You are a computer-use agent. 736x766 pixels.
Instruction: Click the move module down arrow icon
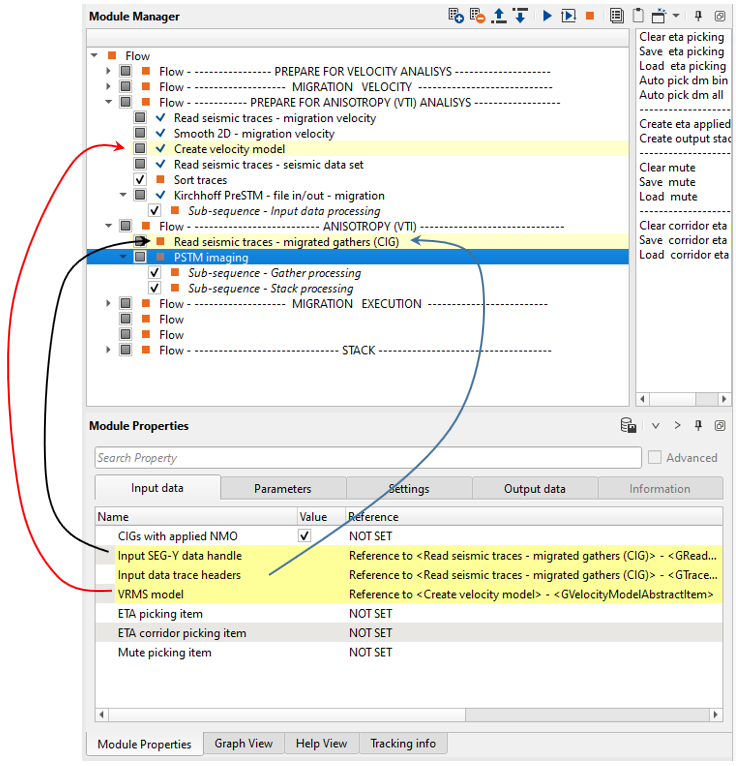click(x=520, y=16)
